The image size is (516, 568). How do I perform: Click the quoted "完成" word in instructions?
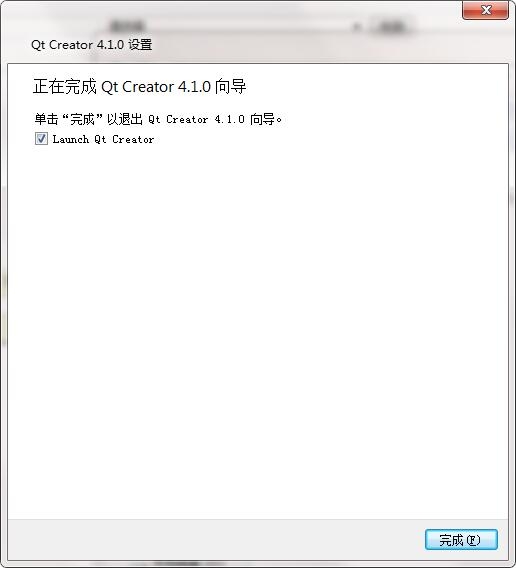point(83,119)
